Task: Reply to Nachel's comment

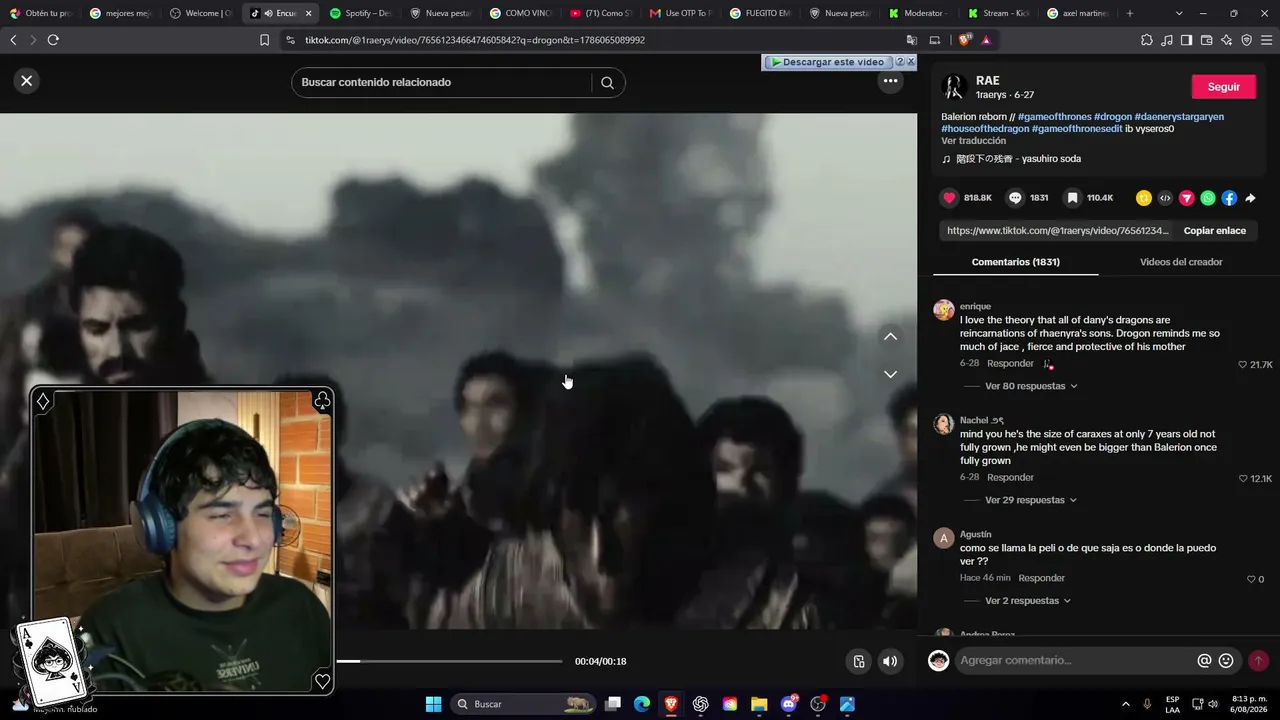Action: pyautogui.click(x=1010, y=478)
